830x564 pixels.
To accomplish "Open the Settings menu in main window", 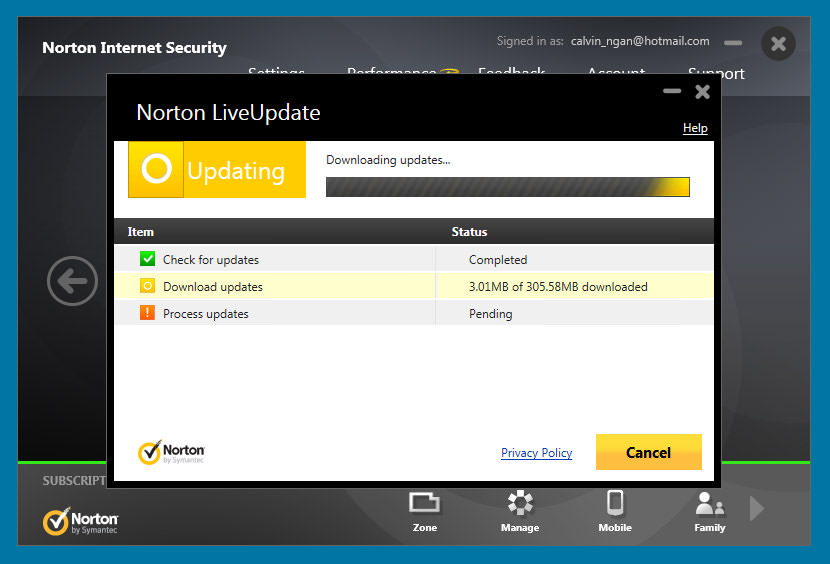I will click(276, 70).
